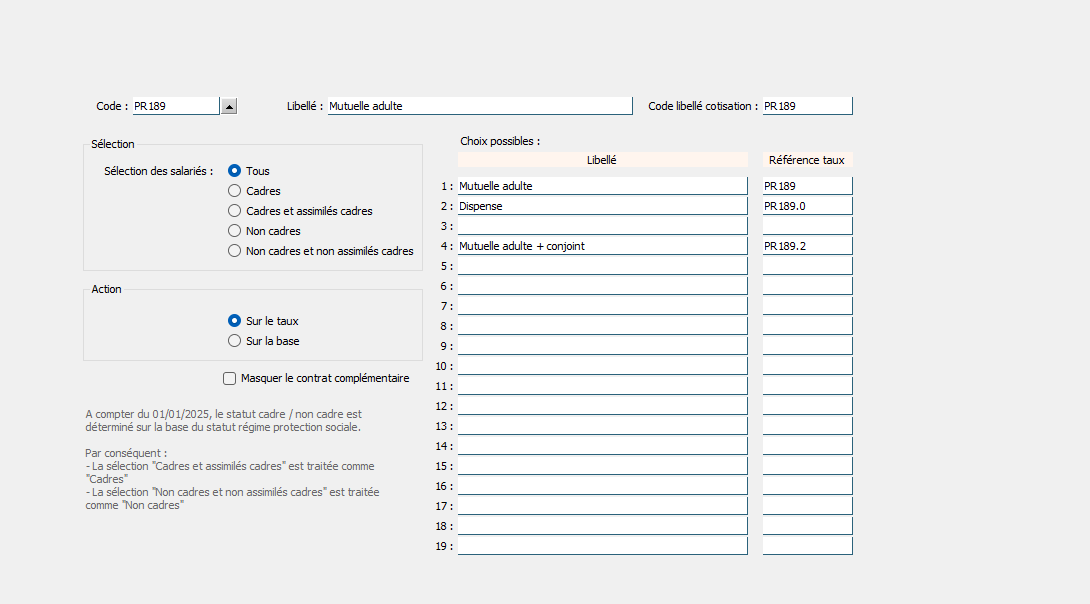Image resolution: width=1090 pixels, height=604 pixels.
Task: Click the empty Libellé field in row 11
Action: 602,386
